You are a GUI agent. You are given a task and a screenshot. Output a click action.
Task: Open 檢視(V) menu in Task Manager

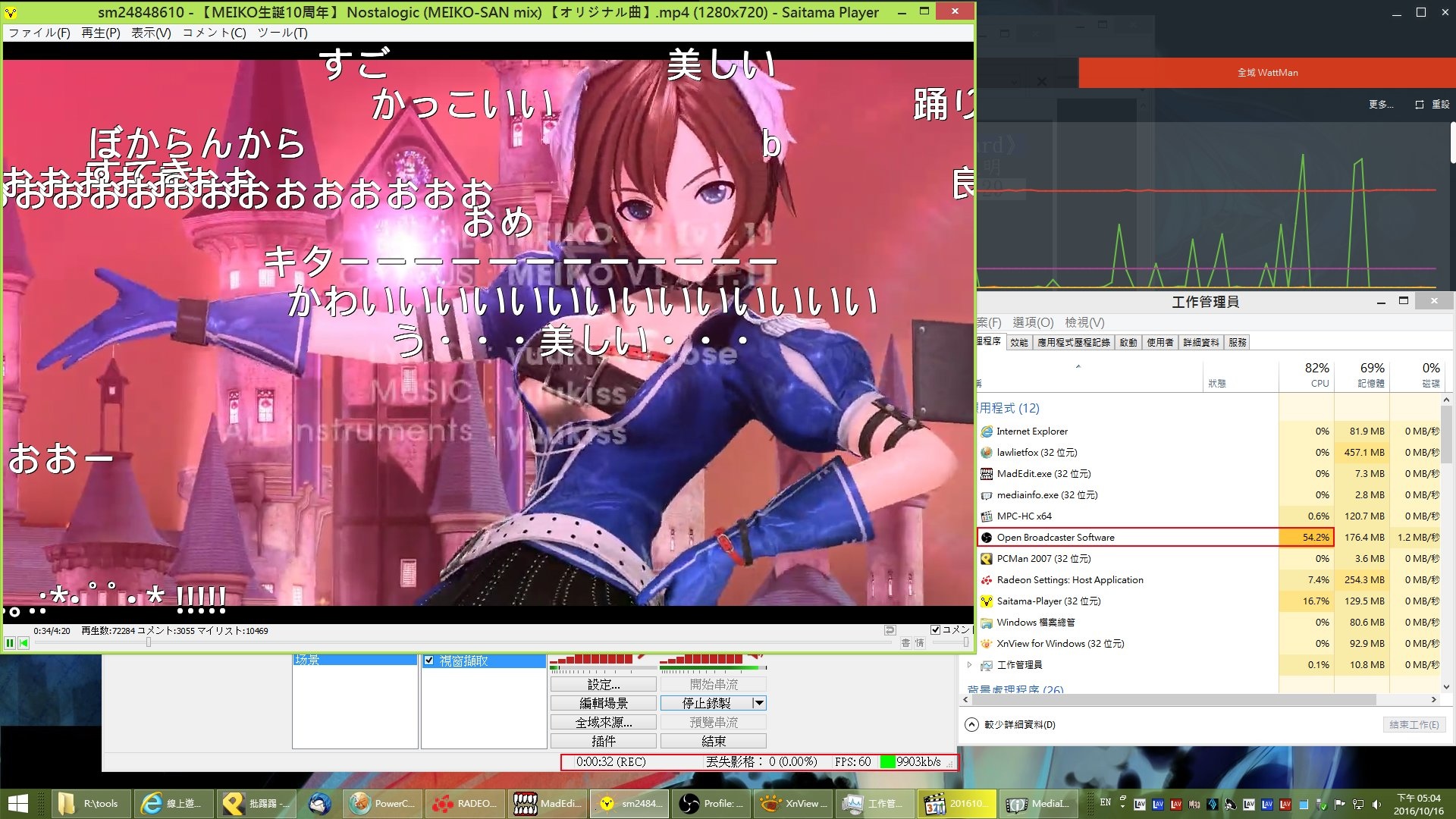1084,323
